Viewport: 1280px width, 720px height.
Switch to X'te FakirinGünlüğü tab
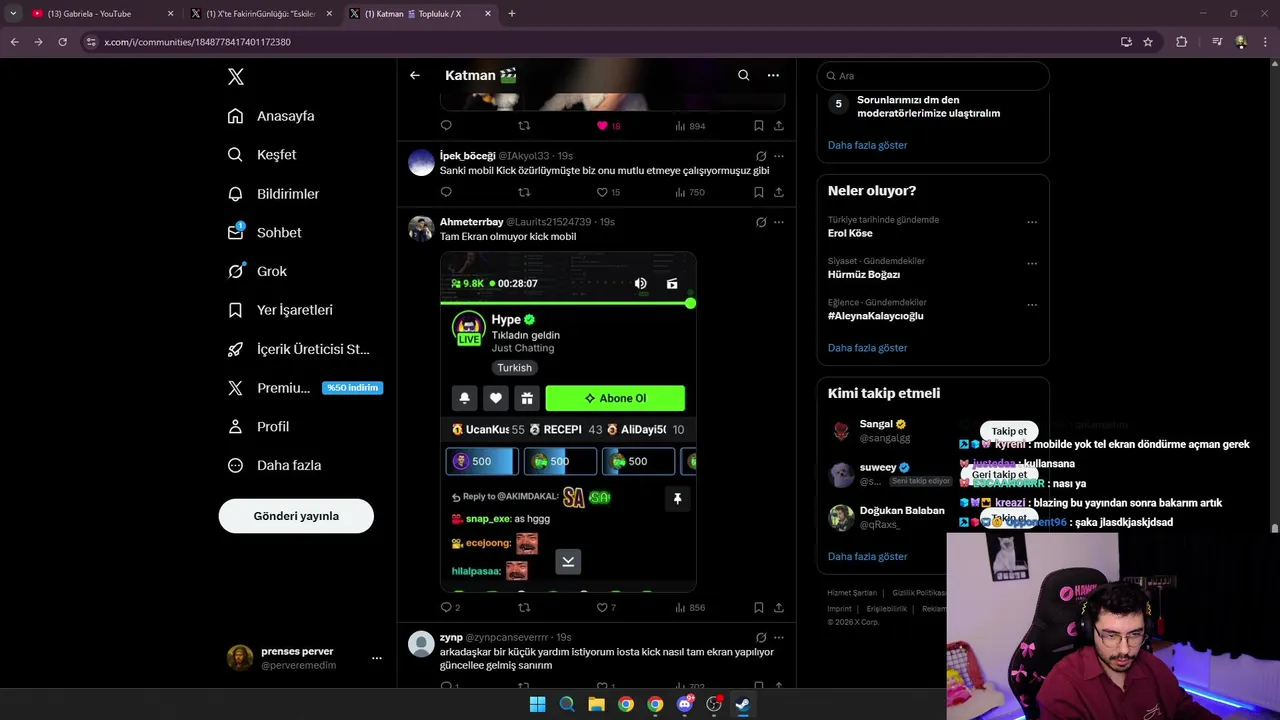[x=260, y=14]
